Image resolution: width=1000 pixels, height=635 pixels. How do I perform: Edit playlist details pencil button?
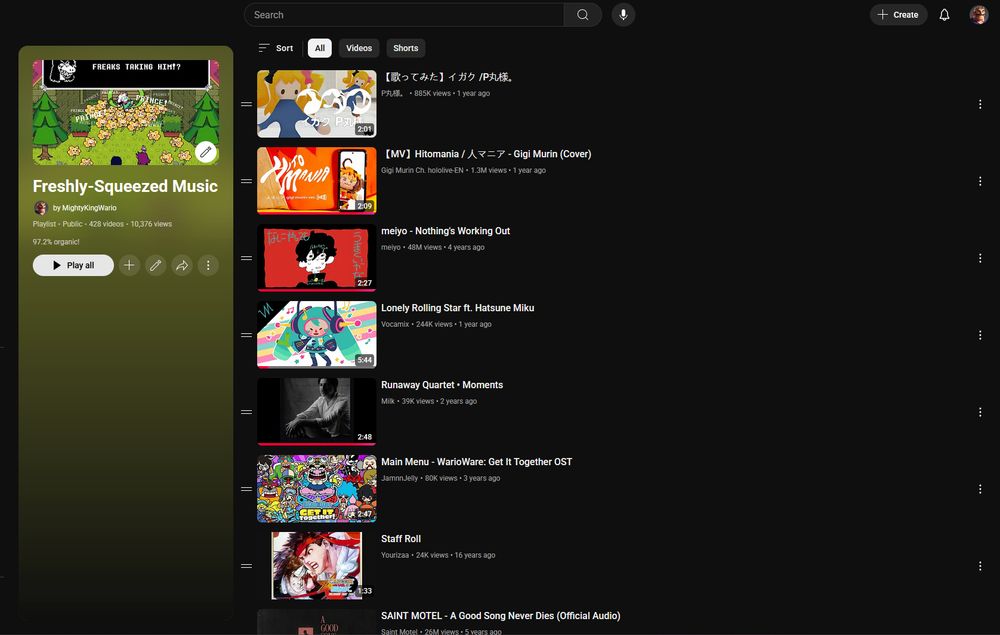coord(156,265)
